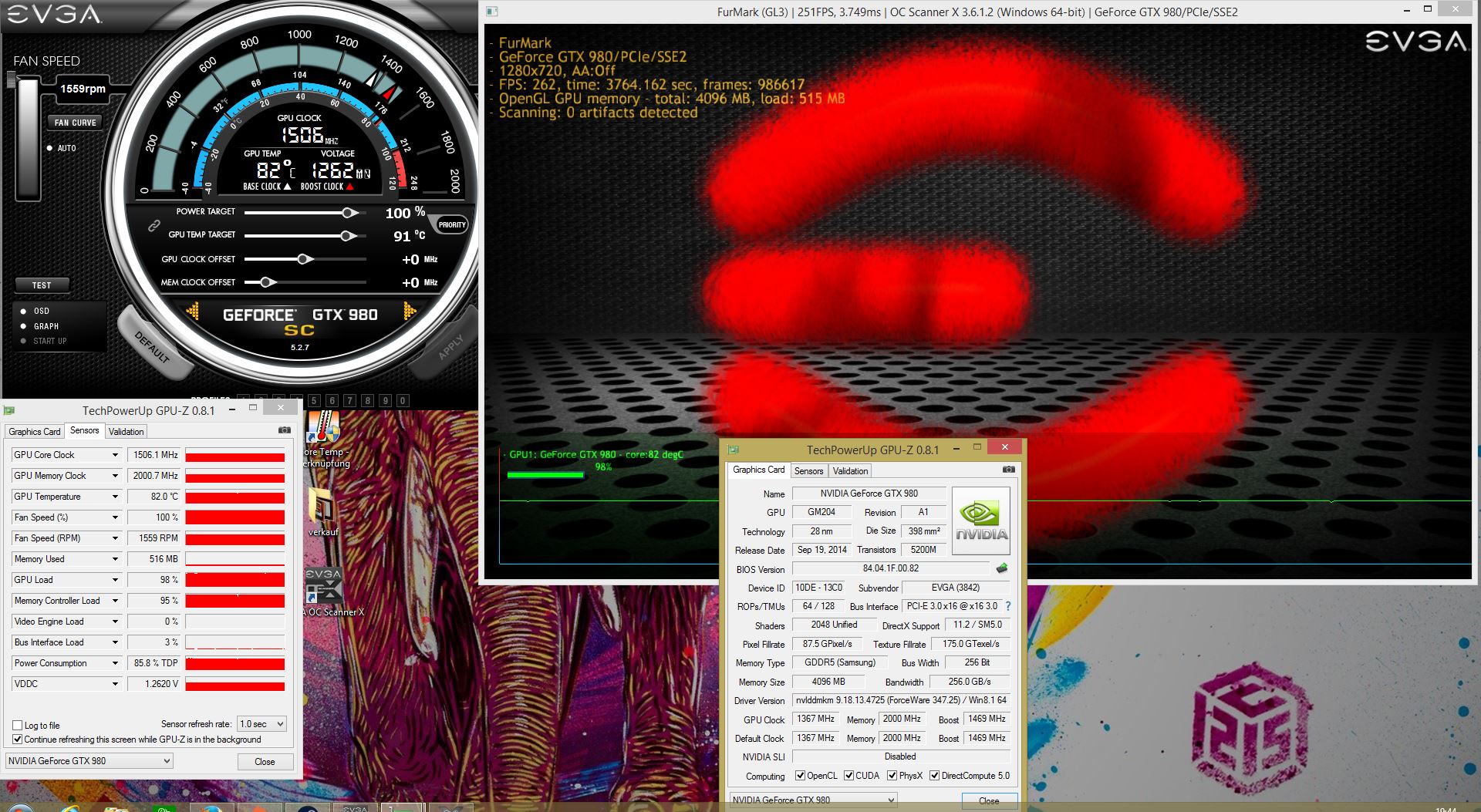Click the GPU-Z screenshot camera icon in Sensors window

[284, 430]
